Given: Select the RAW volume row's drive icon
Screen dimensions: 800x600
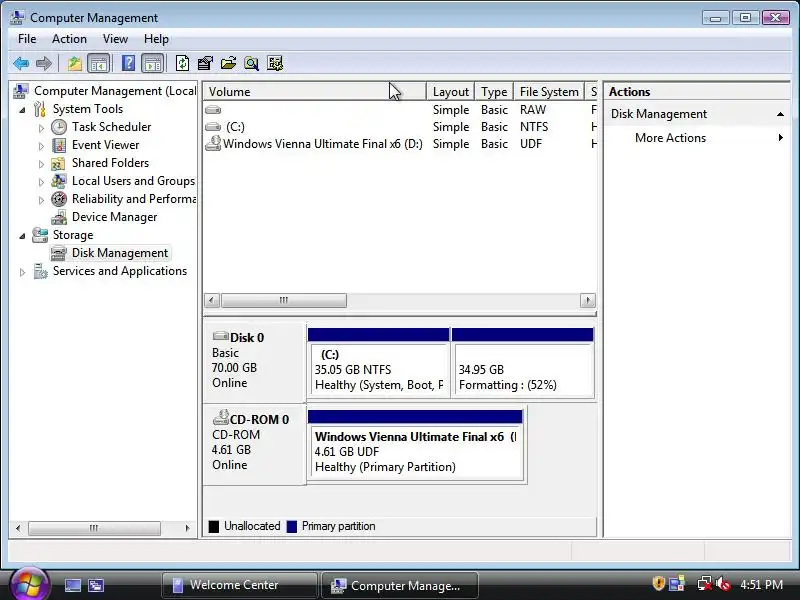Looking at the screenshot, I should (x=213, y=110).
